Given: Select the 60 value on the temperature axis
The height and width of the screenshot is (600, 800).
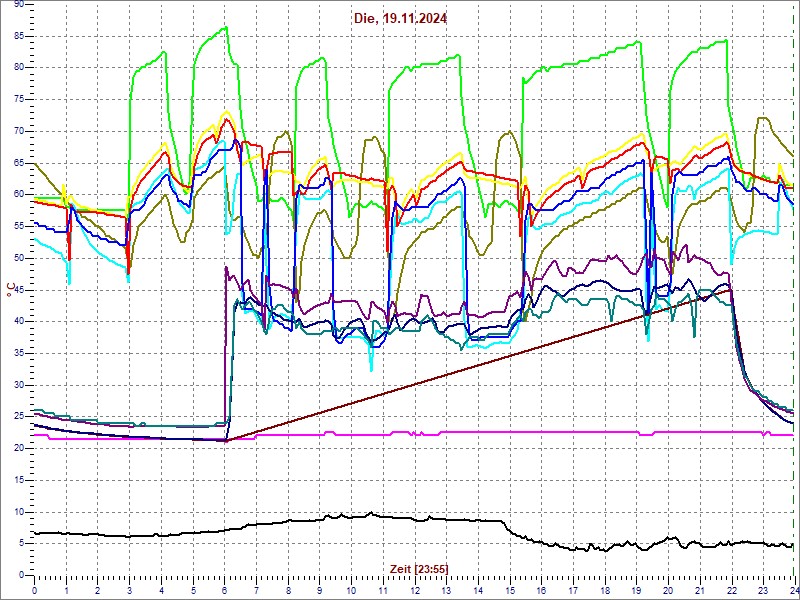Looking at the screenshot, I should [18, 194].
